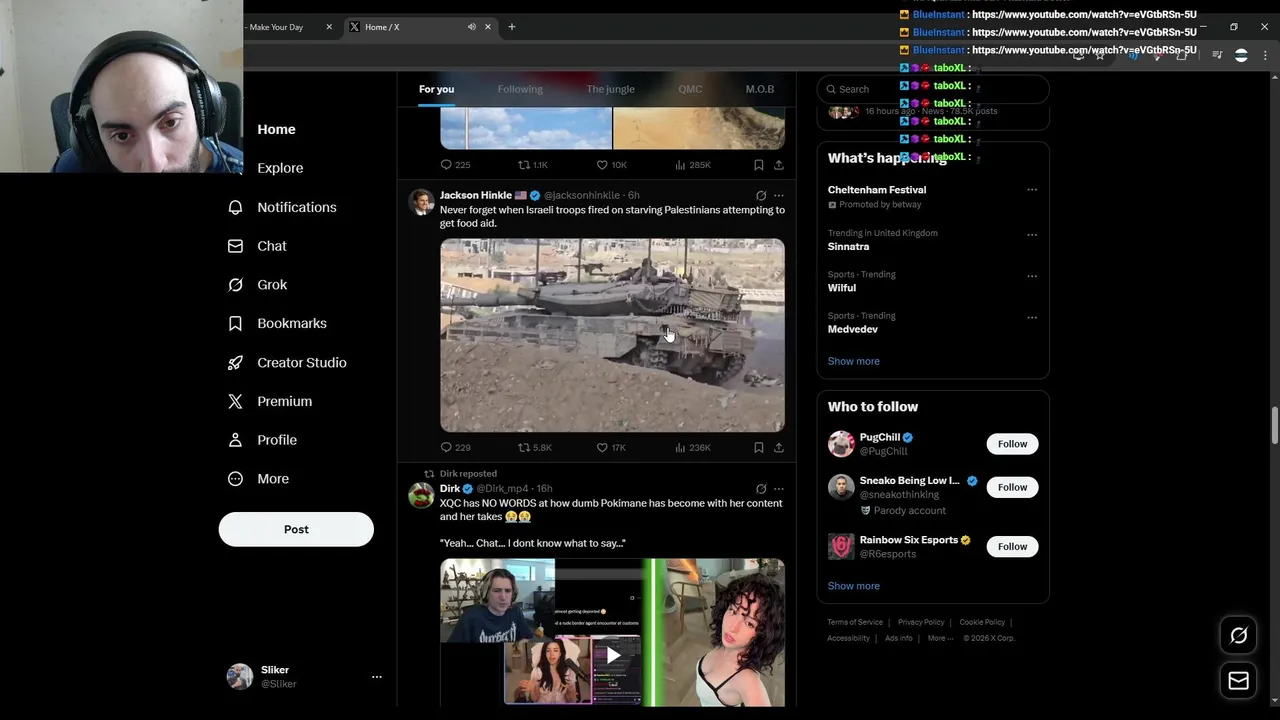Click the Premium X logo icon
The width and height of the screenshot is (1280, 720).
pos(235,401)
